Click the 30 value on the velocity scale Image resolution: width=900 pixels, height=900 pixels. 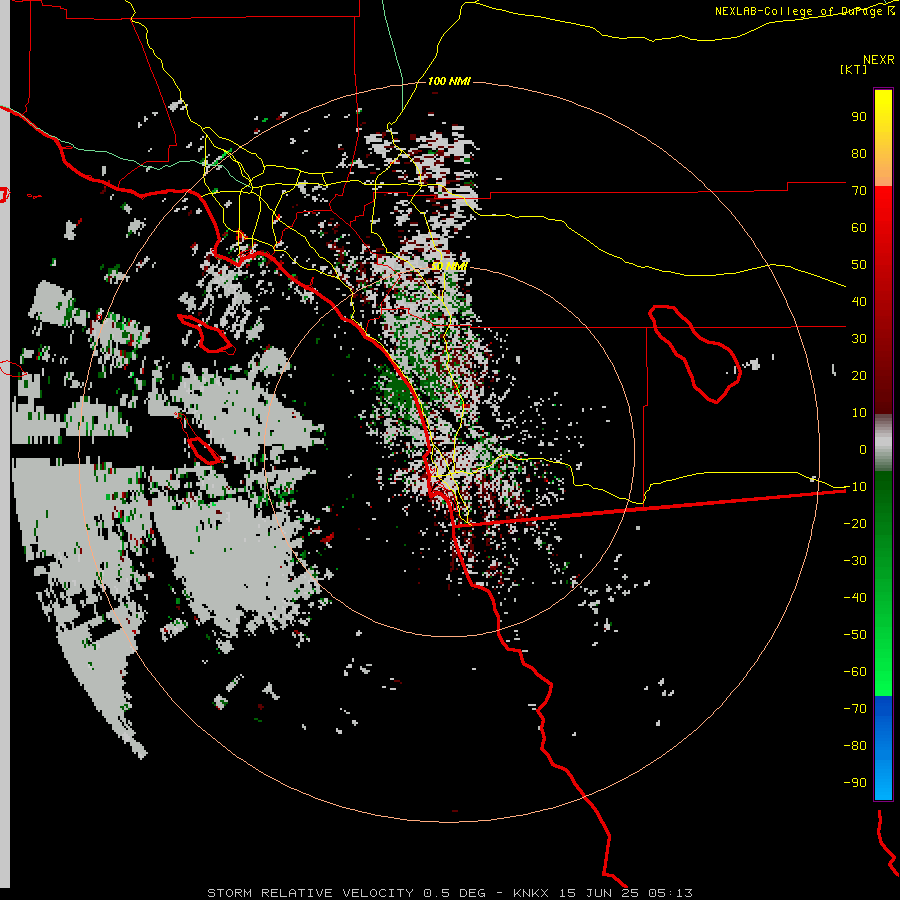(859, 339)
